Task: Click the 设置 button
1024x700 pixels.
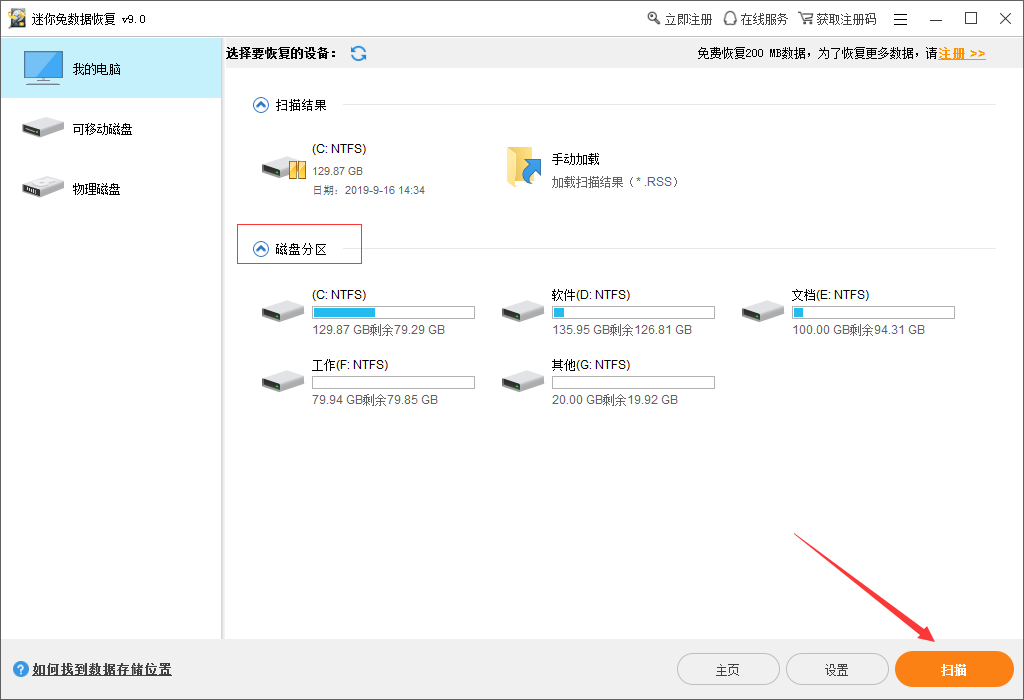Action: click(837, 669)
